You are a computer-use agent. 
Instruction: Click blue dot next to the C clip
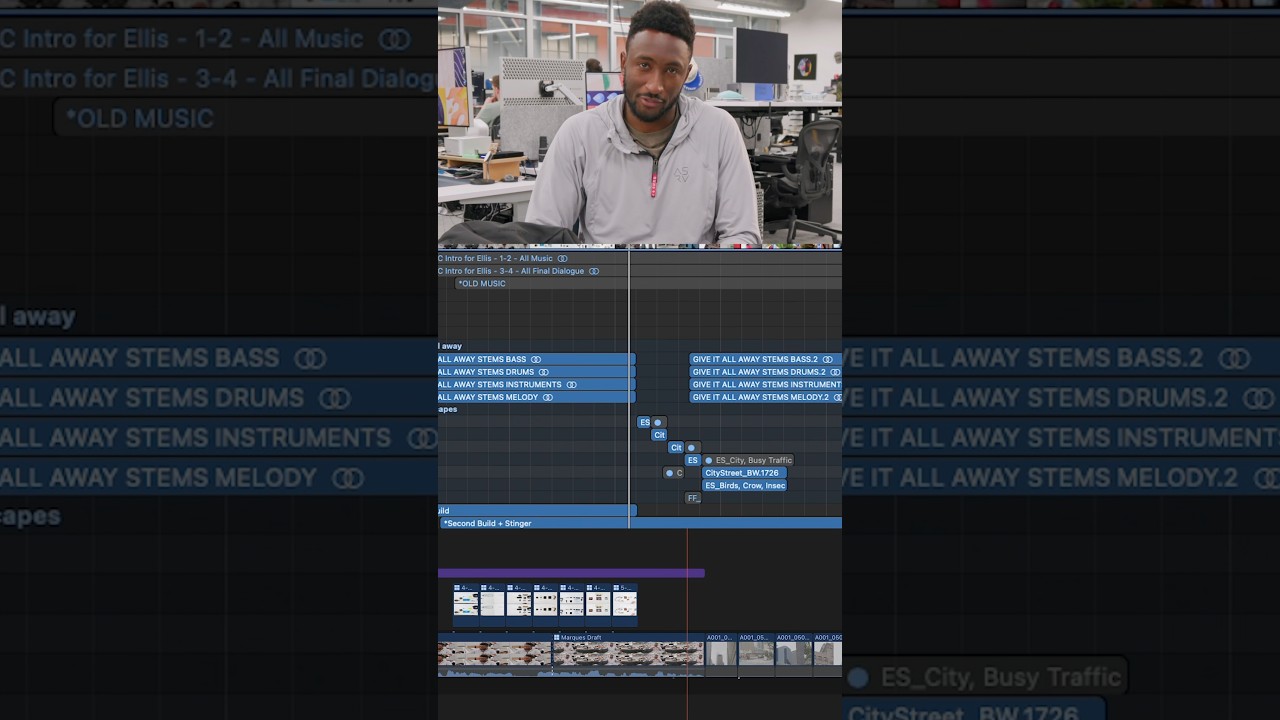pyautogui.click(x=669, y=473)
